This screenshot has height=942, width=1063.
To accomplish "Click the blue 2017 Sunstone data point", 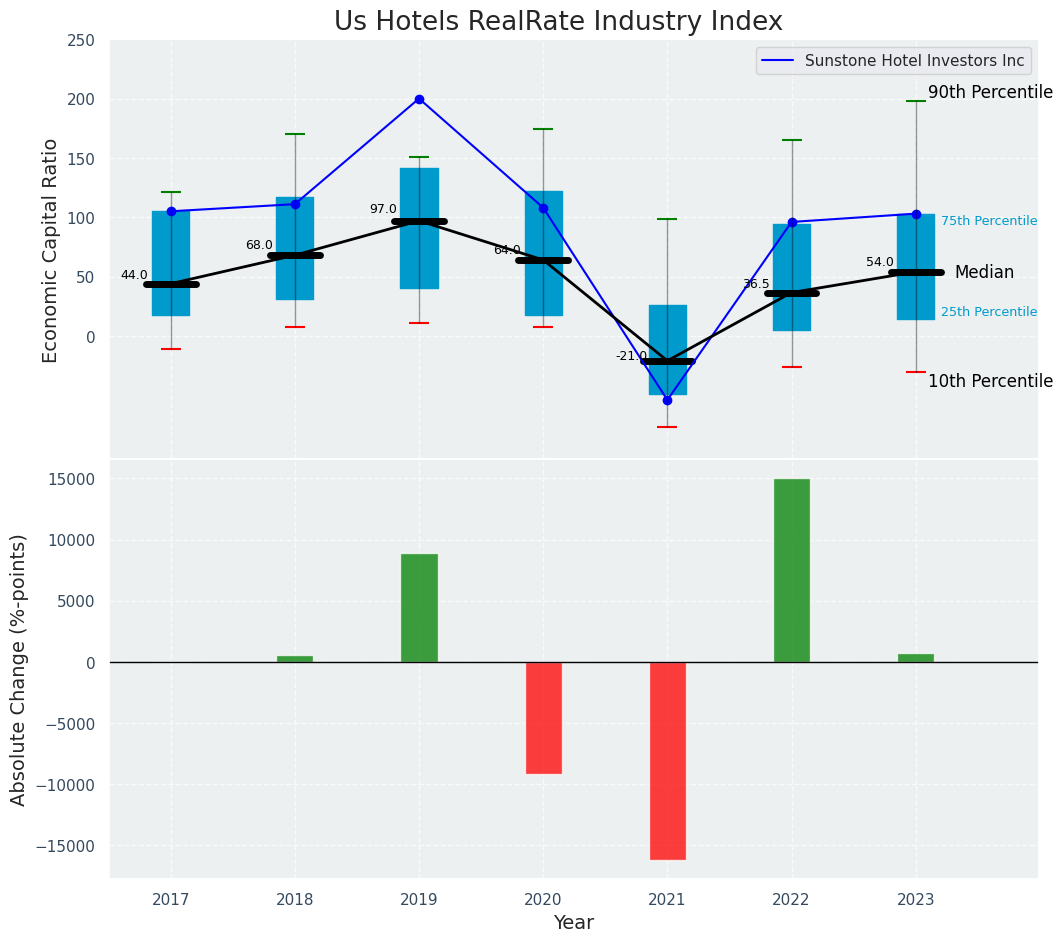I will [x=171, y=211].
